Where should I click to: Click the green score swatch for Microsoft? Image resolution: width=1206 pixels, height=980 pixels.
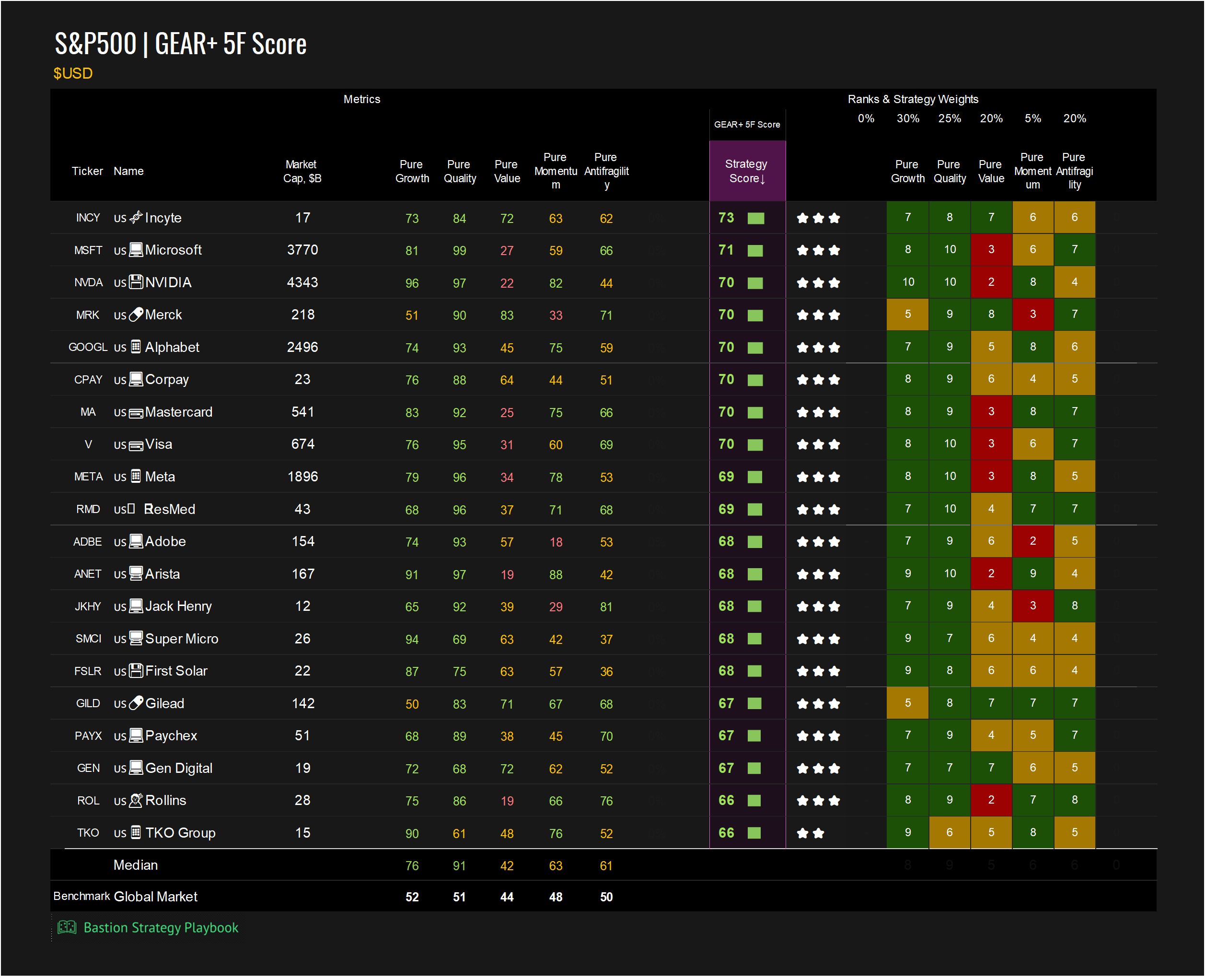pyautogui.click(x=755, y=250)
